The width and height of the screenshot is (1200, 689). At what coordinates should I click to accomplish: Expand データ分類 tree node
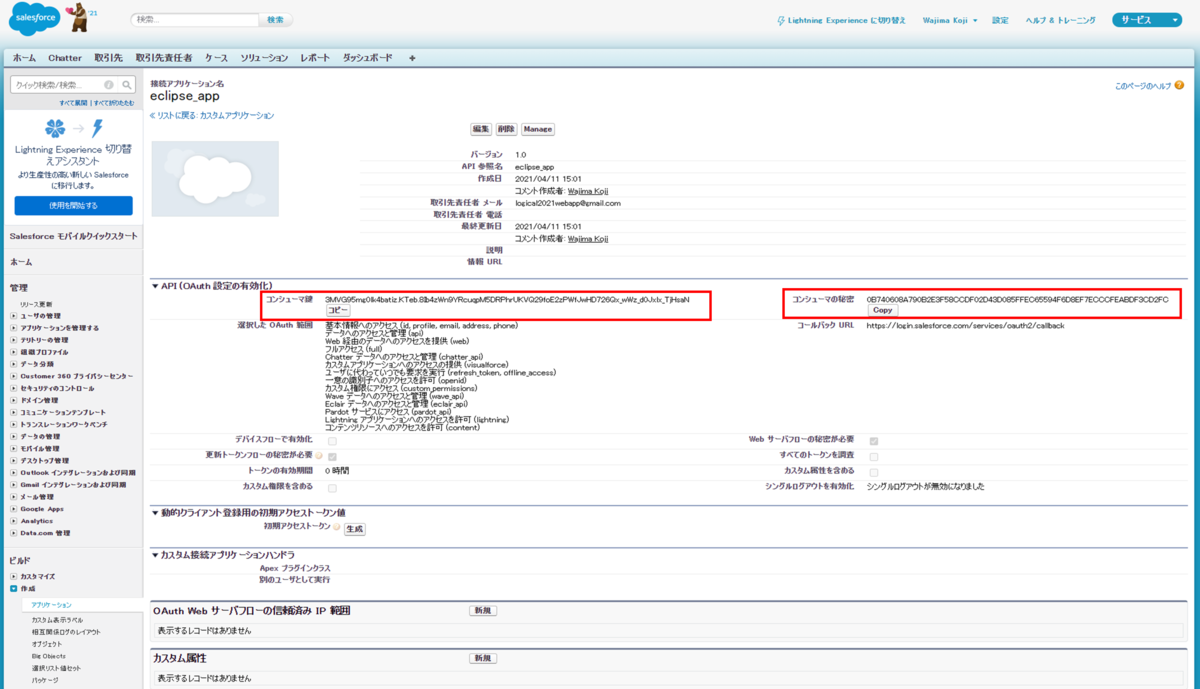14,364
